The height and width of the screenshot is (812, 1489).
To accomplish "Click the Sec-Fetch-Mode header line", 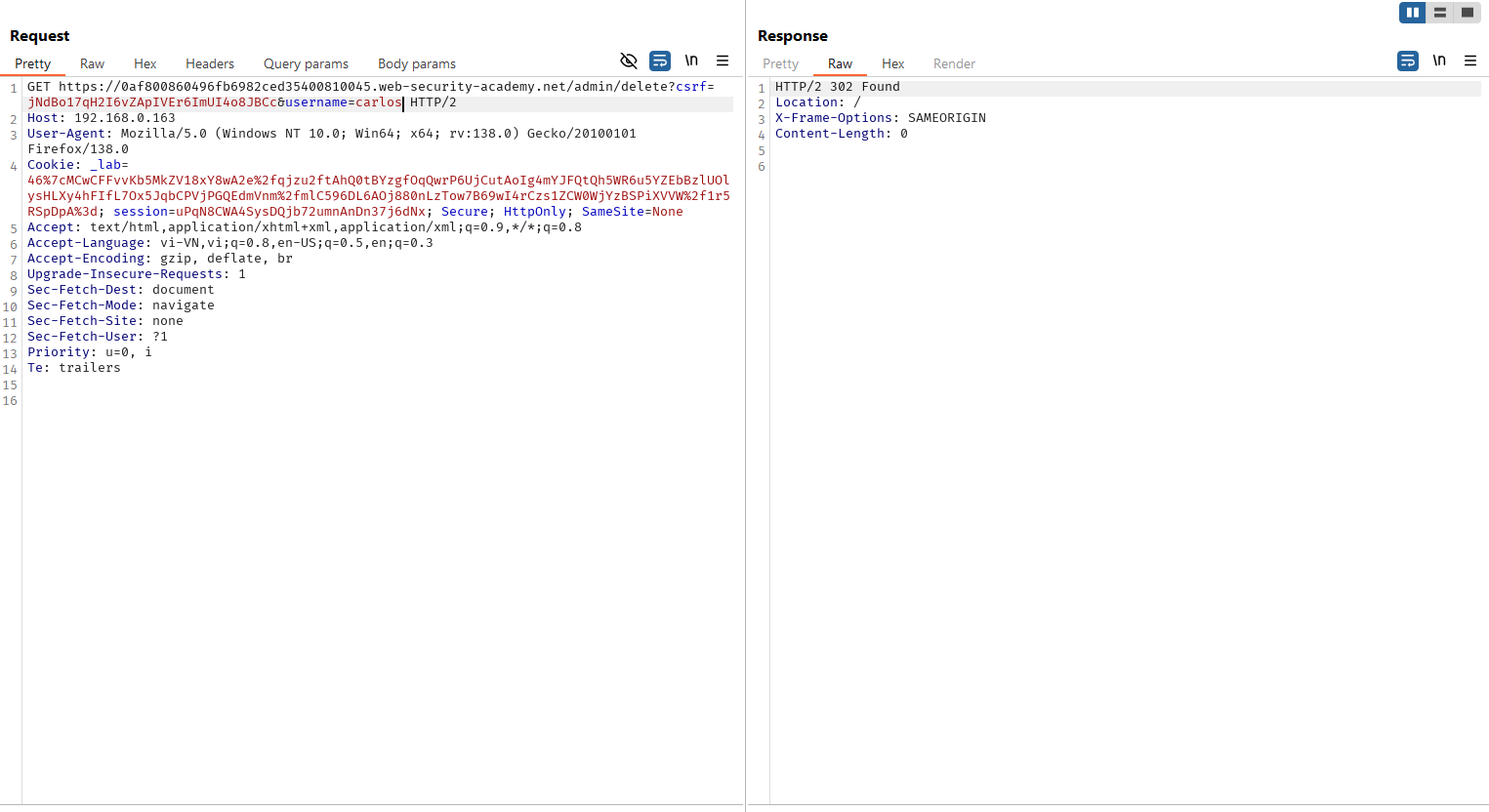I will pos(121,305).
